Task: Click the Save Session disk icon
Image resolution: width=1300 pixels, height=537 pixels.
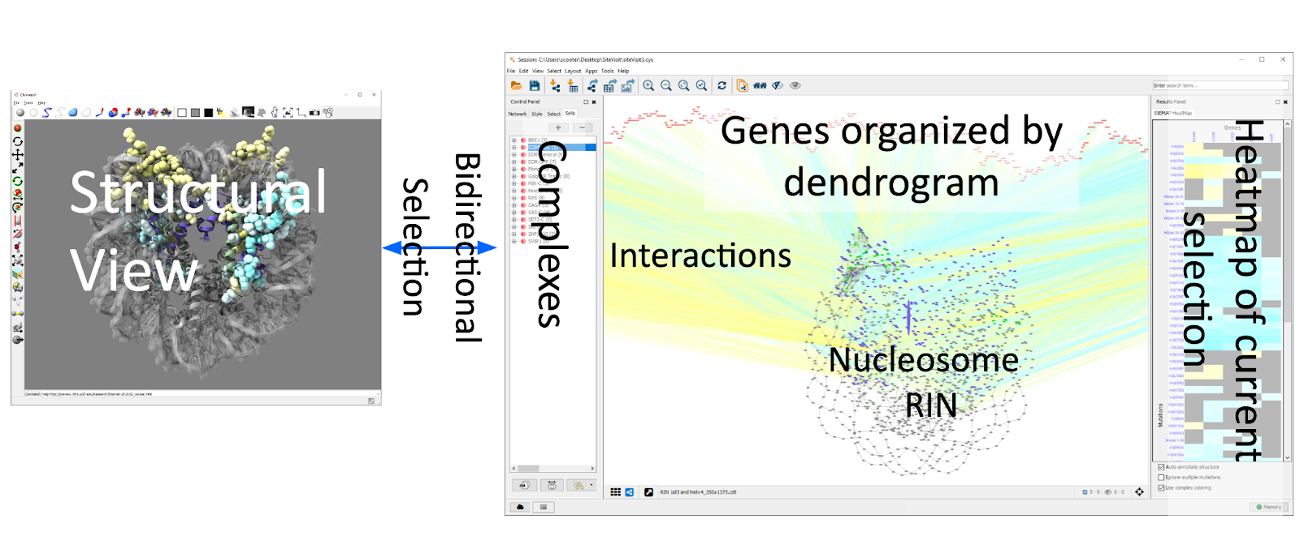Action: tap(535, 86)
